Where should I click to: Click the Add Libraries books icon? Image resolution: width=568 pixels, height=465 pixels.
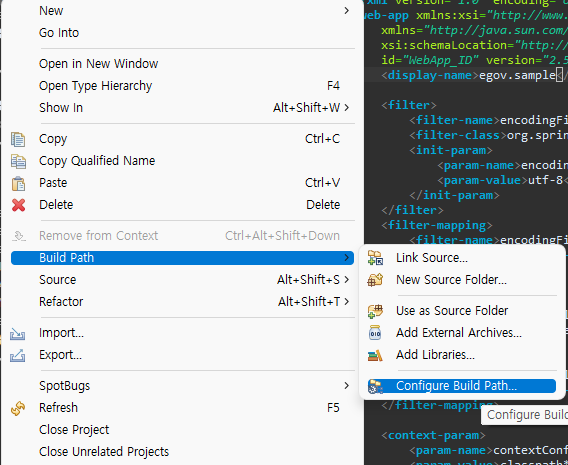[x=375, y=355]
